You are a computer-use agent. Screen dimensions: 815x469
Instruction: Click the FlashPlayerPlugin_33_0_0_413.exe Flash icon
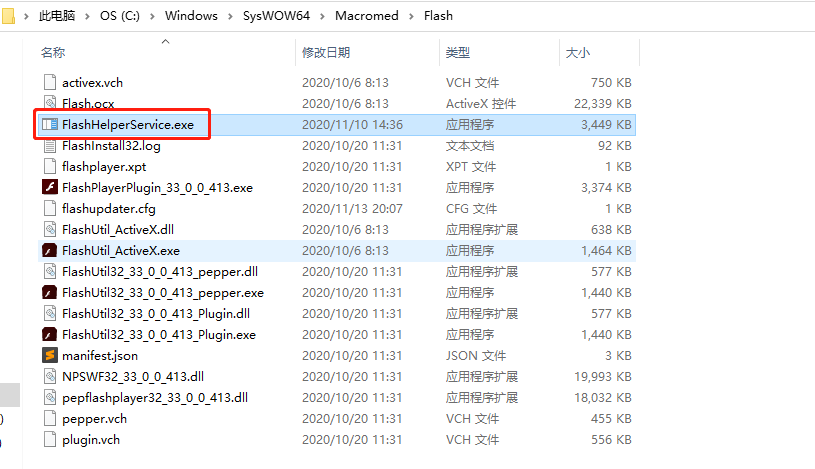coord(50,187)
